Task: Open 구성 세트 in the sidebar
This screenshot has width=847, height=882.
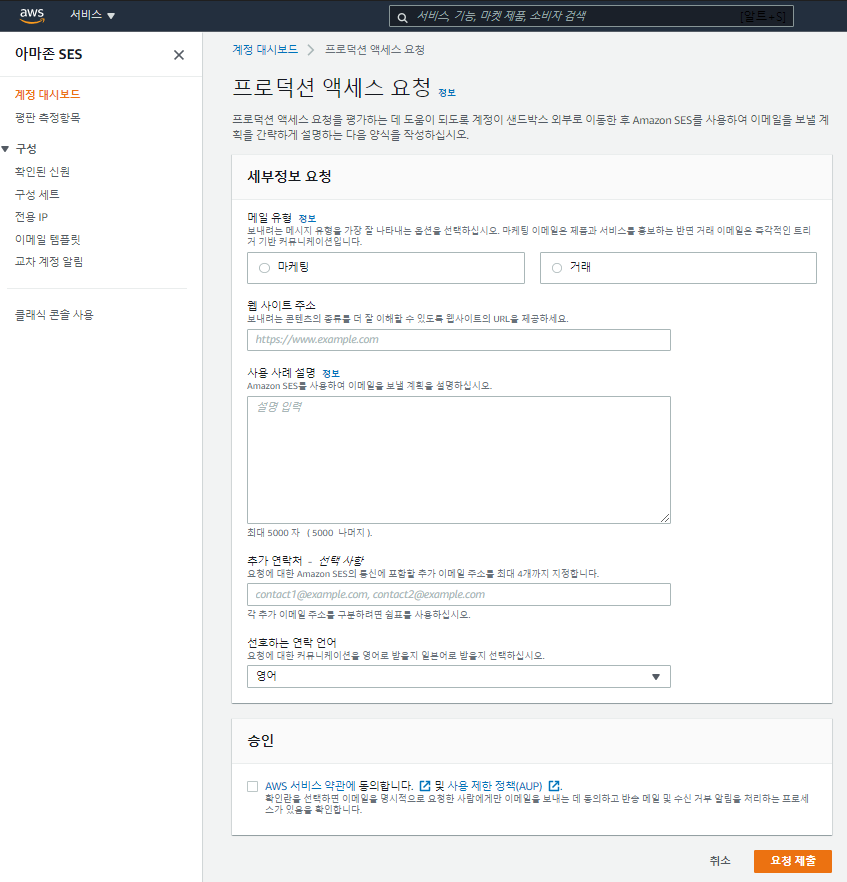Action: [x=37, y=195]
